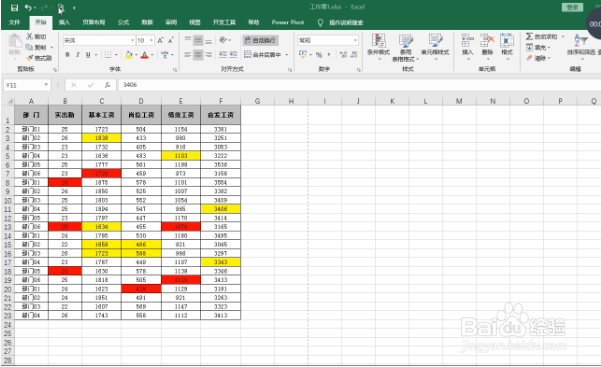601x367 pixels.
Task: Open the Merge and Center dropdown arrow
Action: click(x=287, y=55)
